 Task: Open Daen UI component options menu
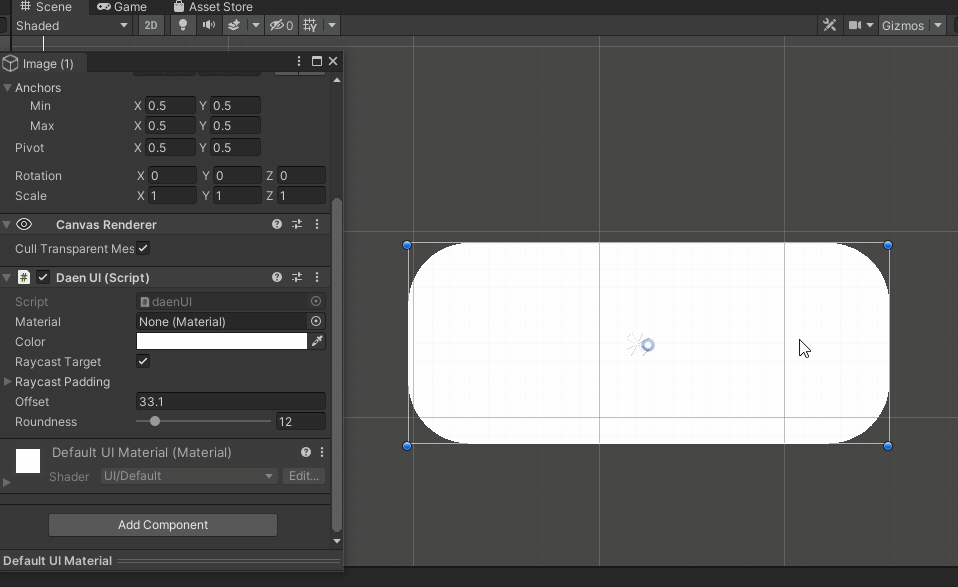pos(317,278)
